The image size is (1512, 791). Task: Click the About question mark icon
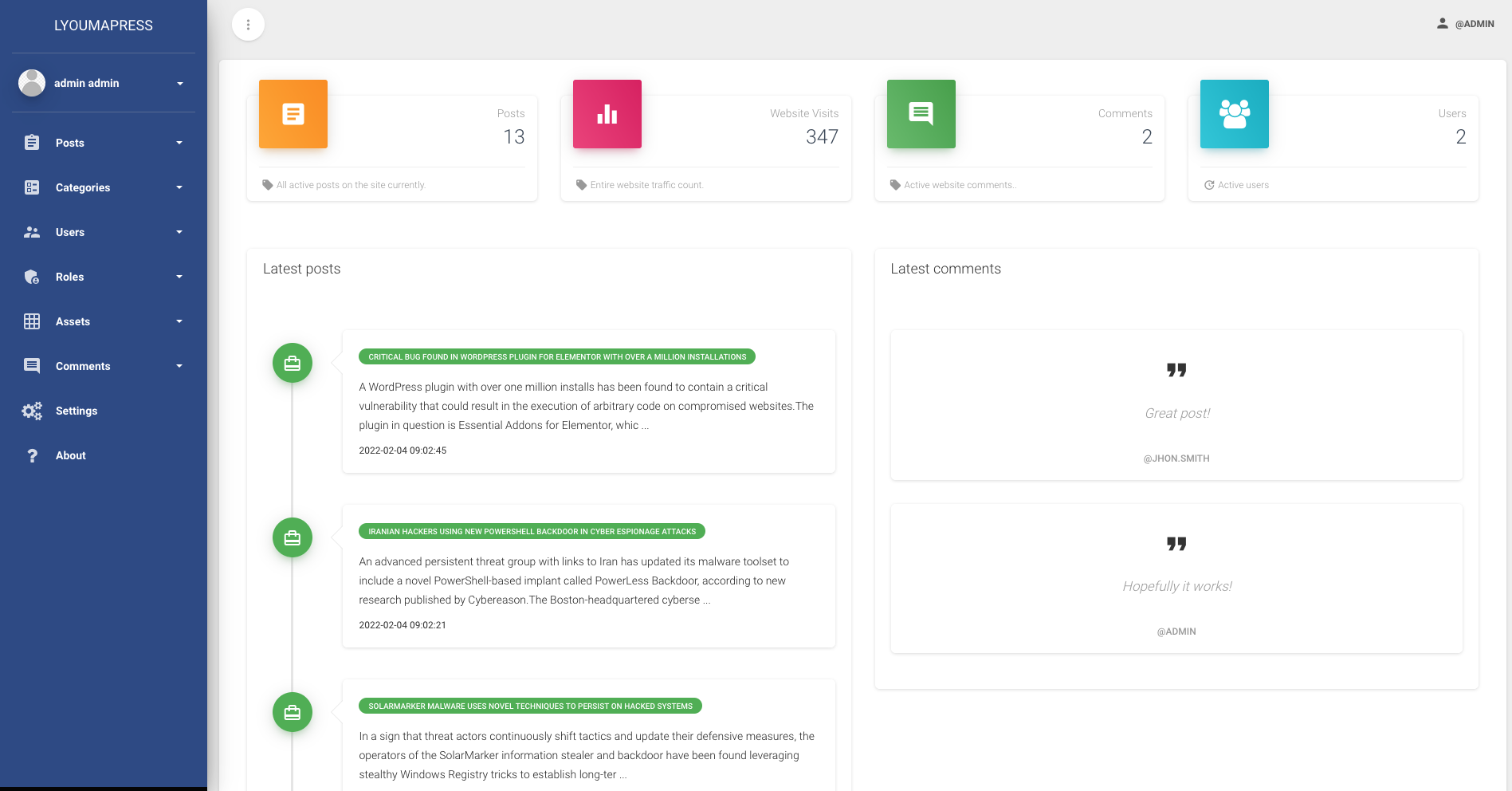point(32,455)
